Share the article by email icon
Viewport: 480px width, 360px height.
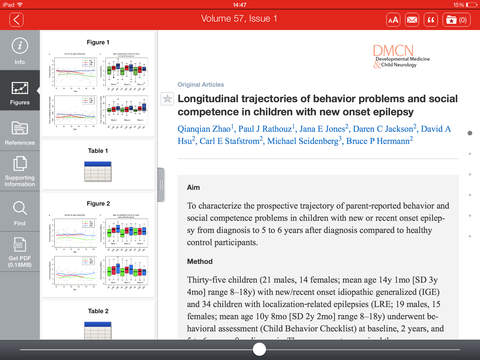(x=412, y=20)
